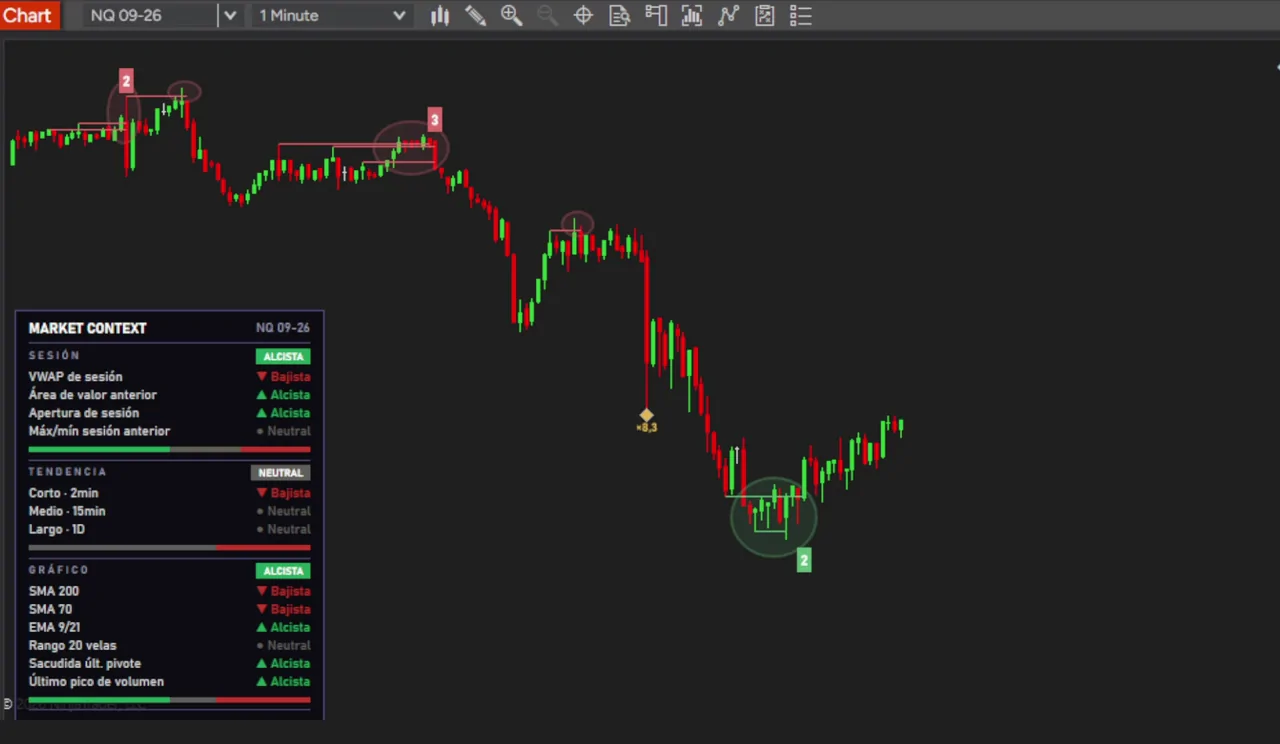The width and height of the screenshot is (1280, 744).
Task: Open the data box icon
Action: pos(619,16)
